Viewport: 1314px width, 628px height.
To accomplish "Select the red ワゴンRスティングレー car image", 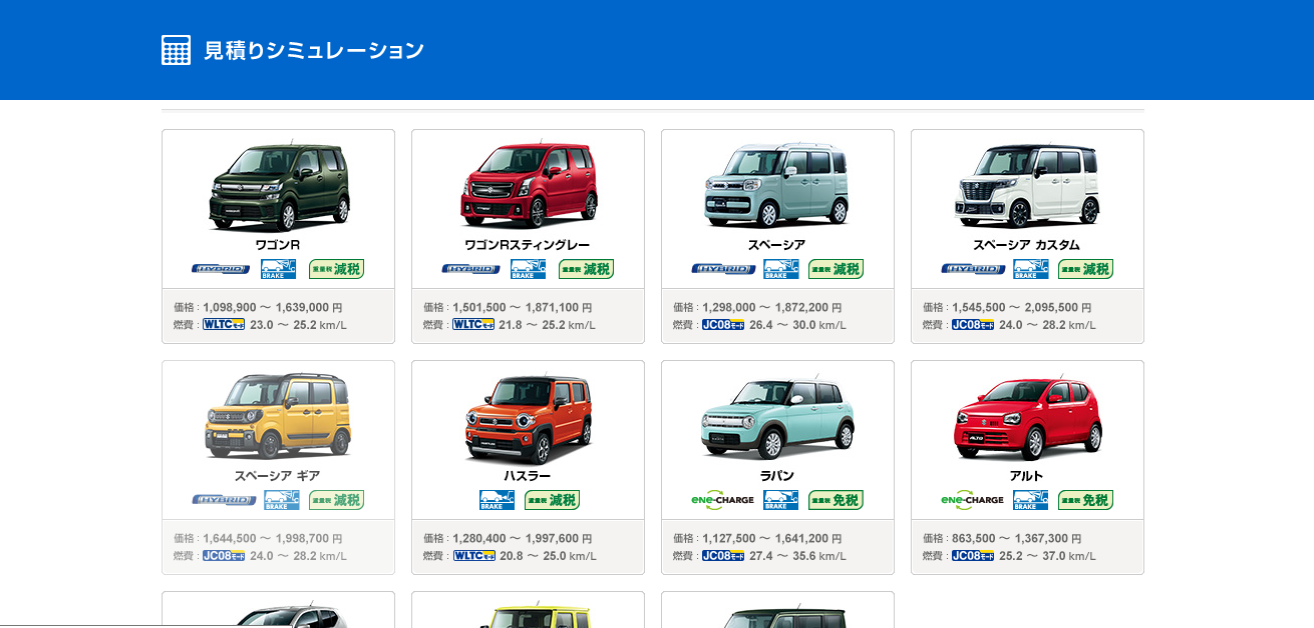I will 529,185.
